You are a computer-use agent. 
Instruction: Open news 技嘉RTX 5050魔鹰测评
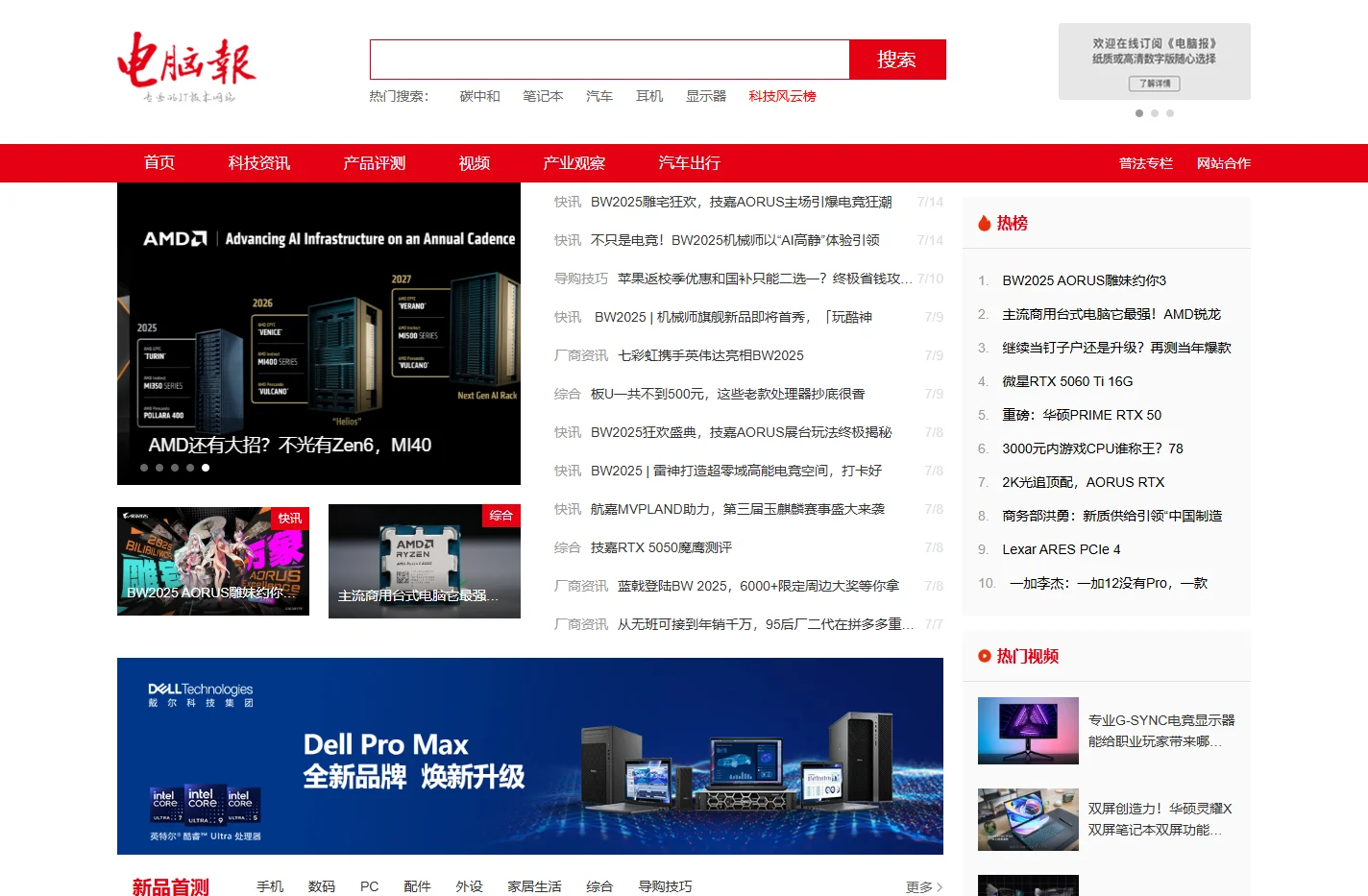(x=661, y=547)
